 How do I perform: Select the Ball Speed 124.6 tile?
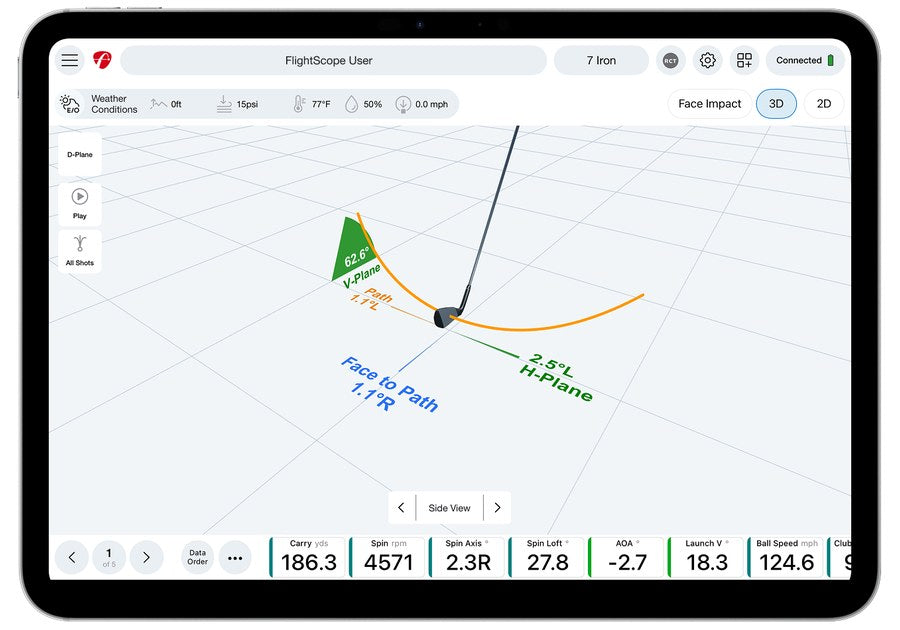click(786, 557)
